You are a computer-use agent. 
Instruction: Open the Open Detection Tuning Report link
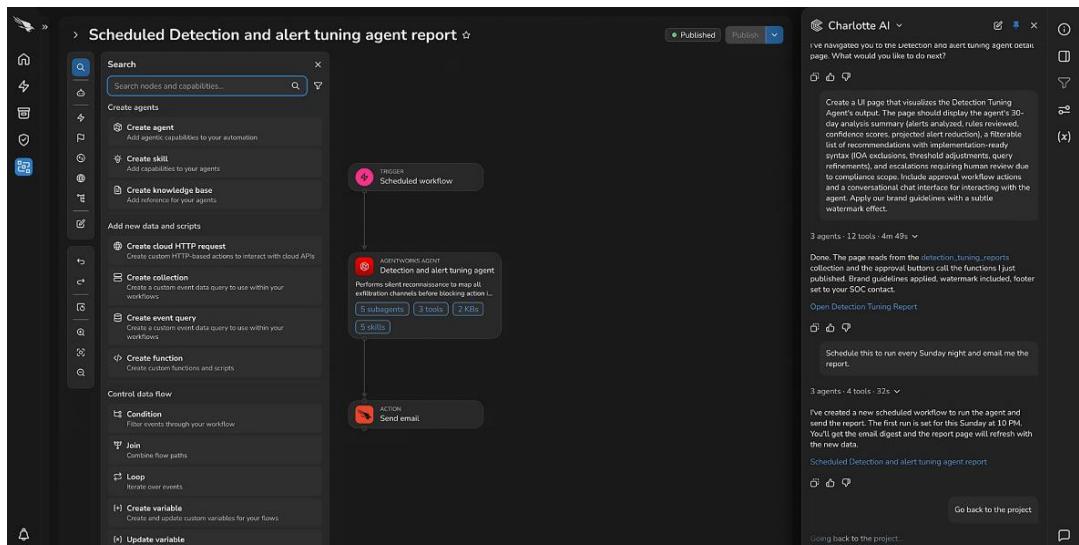863,306
